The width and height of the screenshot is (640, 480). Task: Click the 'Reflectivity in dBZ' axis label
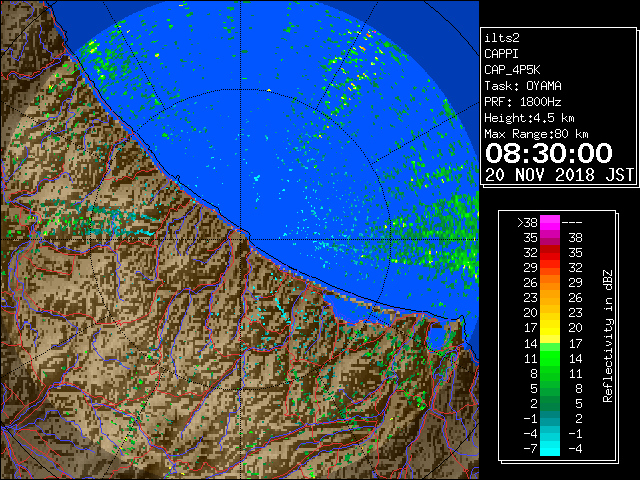608,336
